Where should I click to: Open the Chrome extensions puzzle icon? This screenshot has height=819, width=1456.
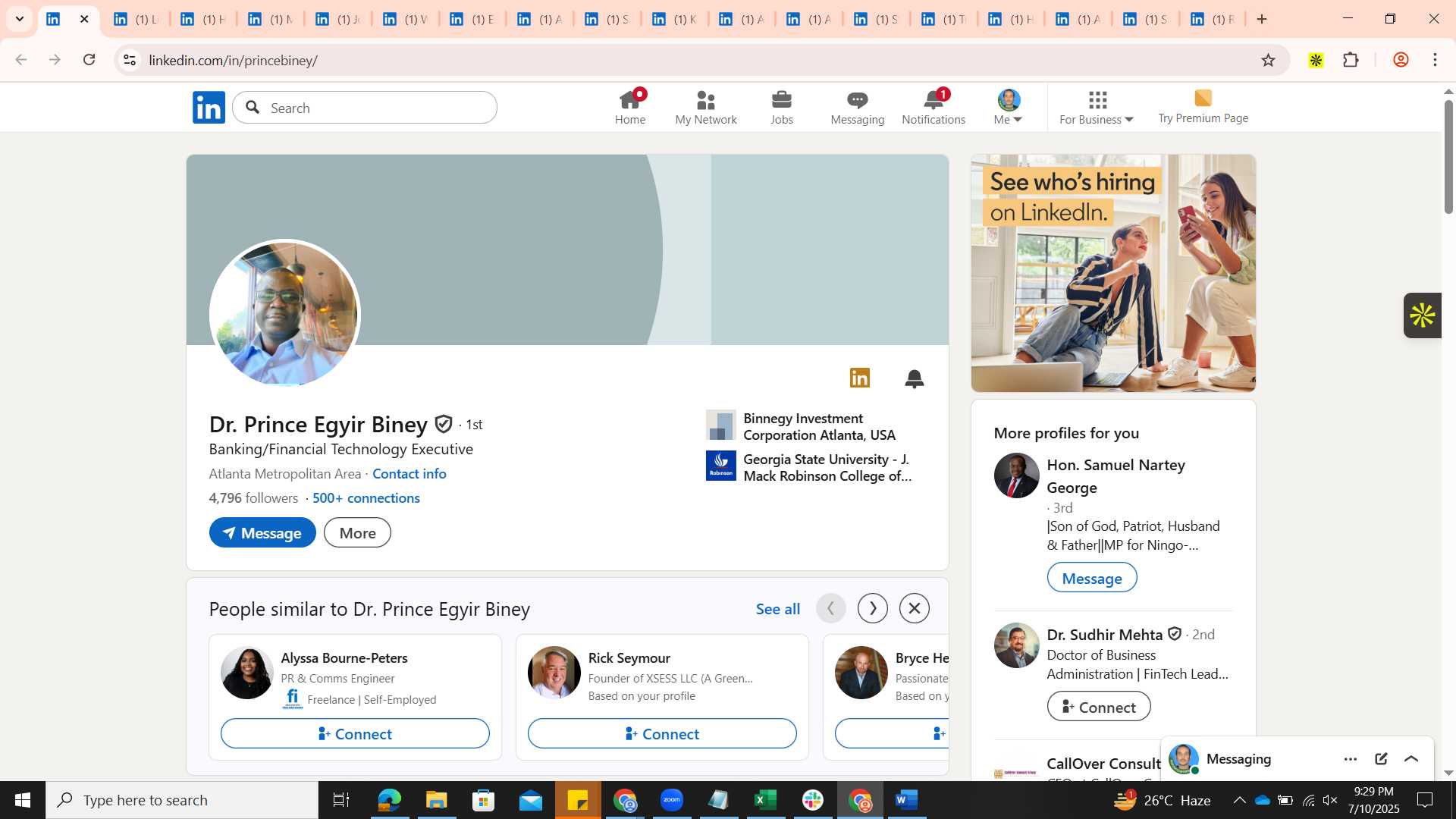[x=1351, y=60]
